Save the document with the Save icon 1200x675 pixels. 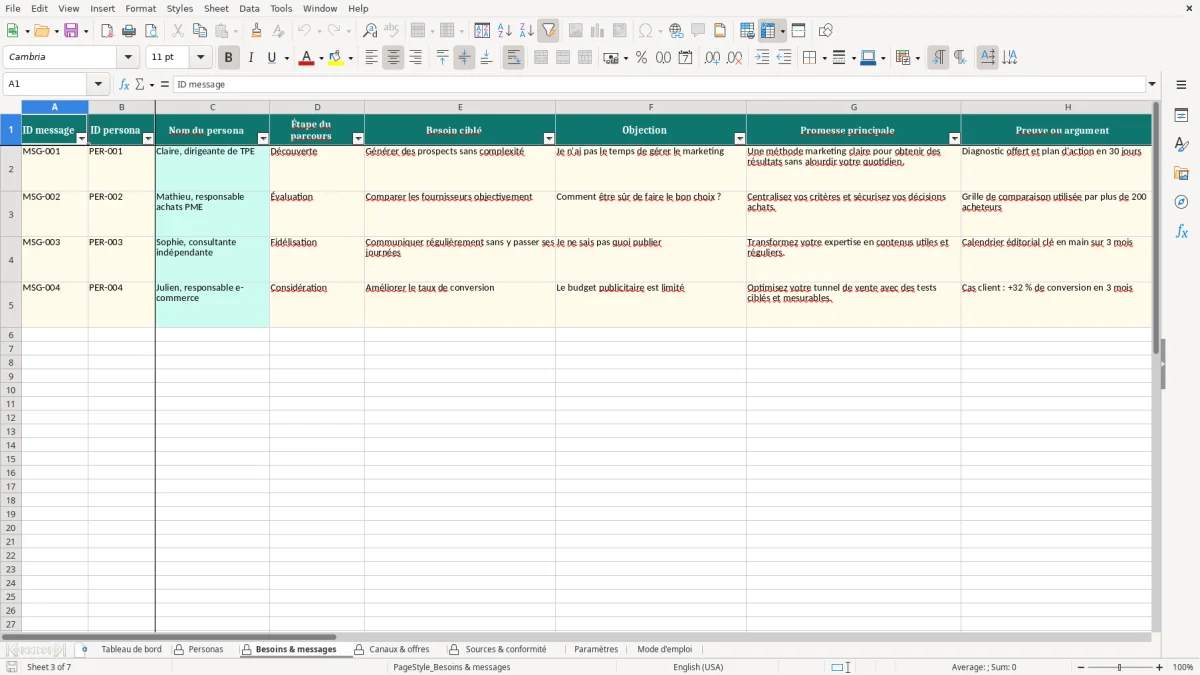(71, 31)
